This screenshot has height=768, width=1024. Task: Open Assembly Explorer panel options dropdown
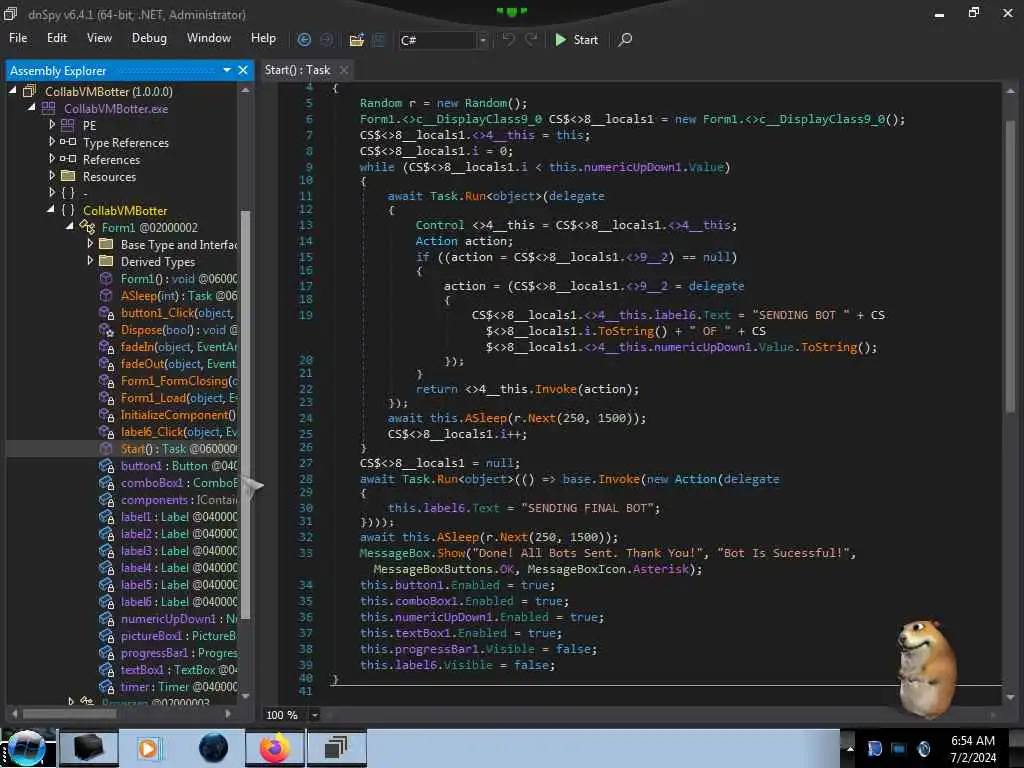[227, 70]
